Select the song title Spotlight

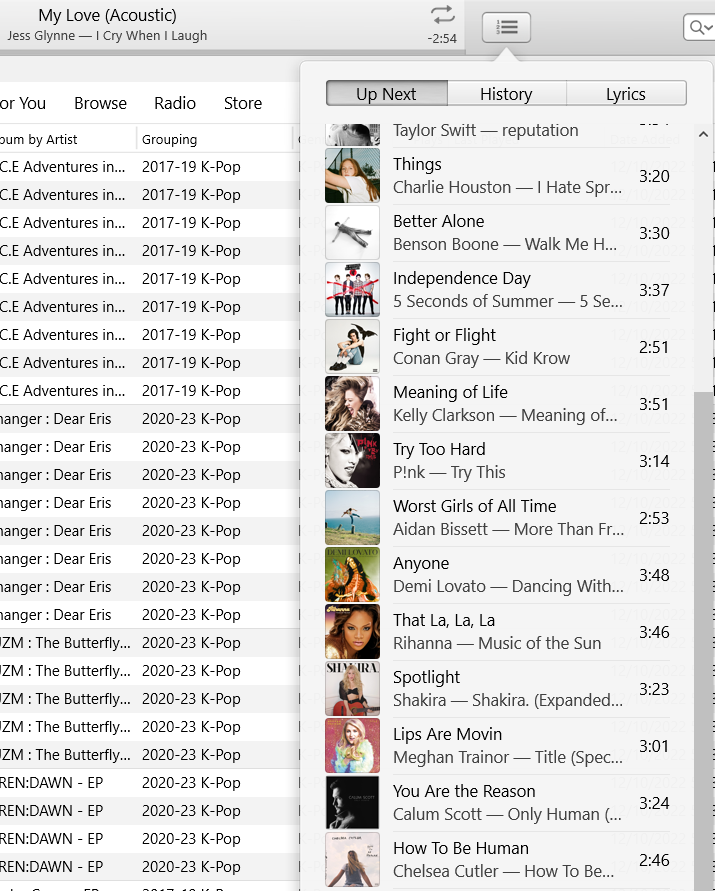point(426,677)
